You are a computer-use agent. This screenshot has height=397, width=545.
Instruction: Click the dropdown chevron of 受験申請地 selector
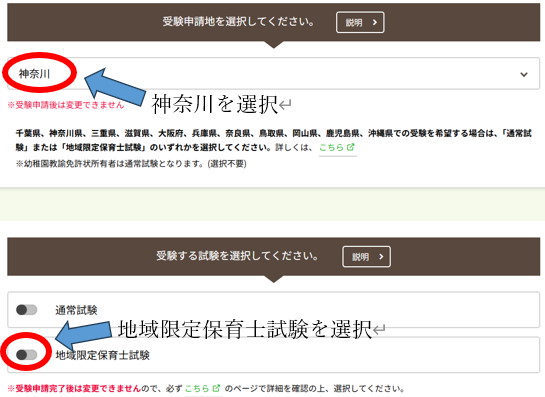tap(524, 74)
